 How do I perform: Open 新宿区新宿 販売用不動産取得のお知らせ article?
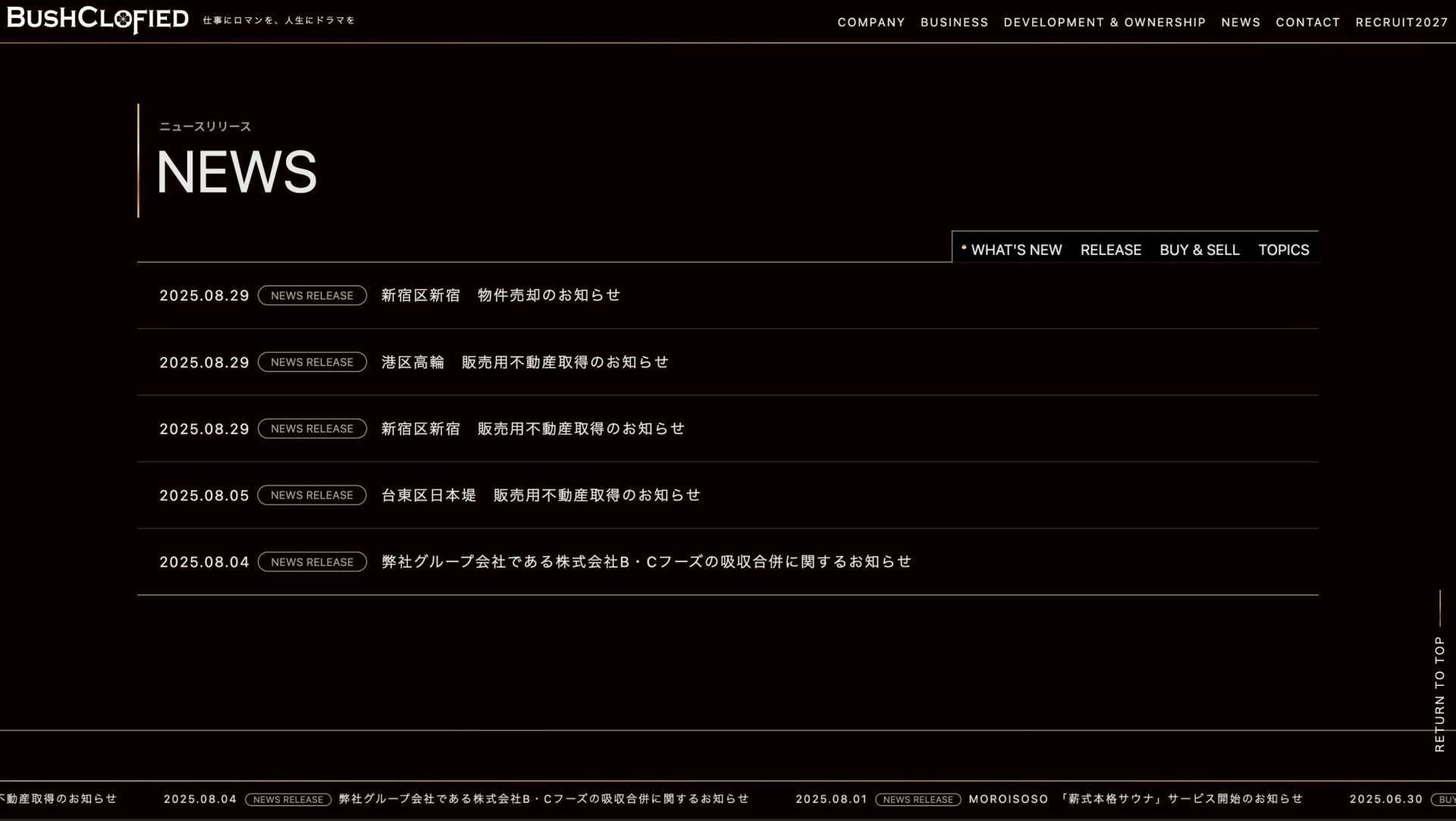(532, 429)
